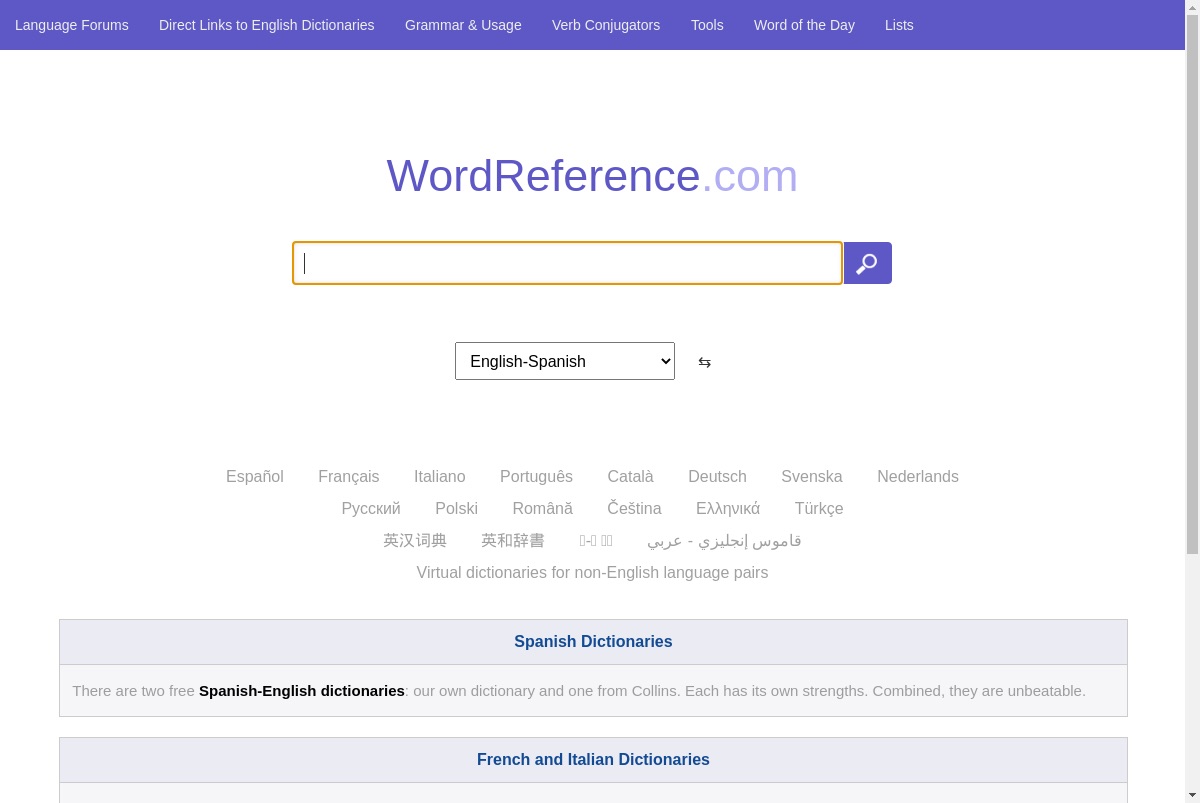Swap dictionary language direction arrows

[x=704, y=362]
